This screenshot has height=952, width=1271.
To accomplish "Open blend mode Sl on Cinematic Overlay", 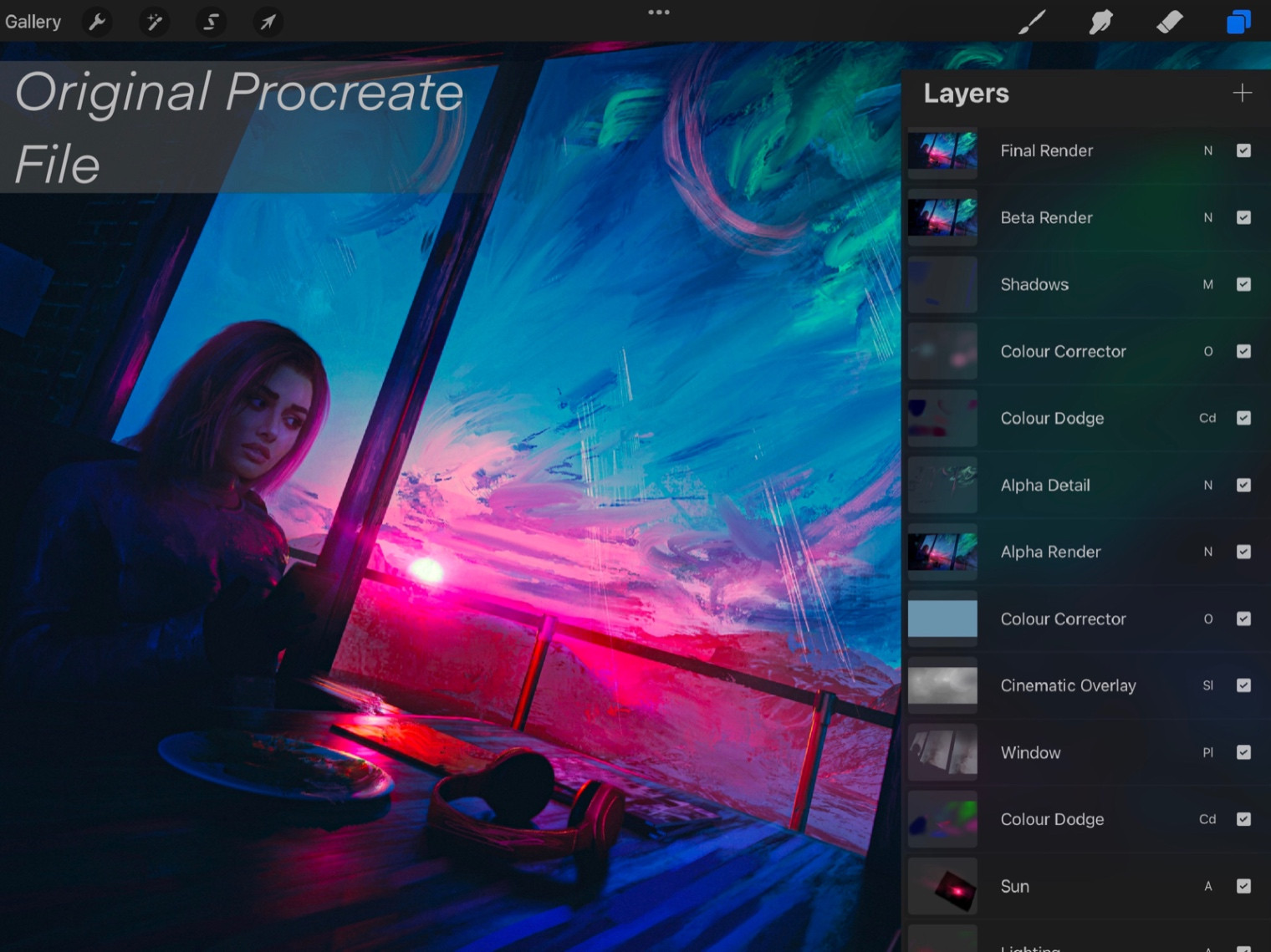I will pyautogui.click(x=1208, y=685).
